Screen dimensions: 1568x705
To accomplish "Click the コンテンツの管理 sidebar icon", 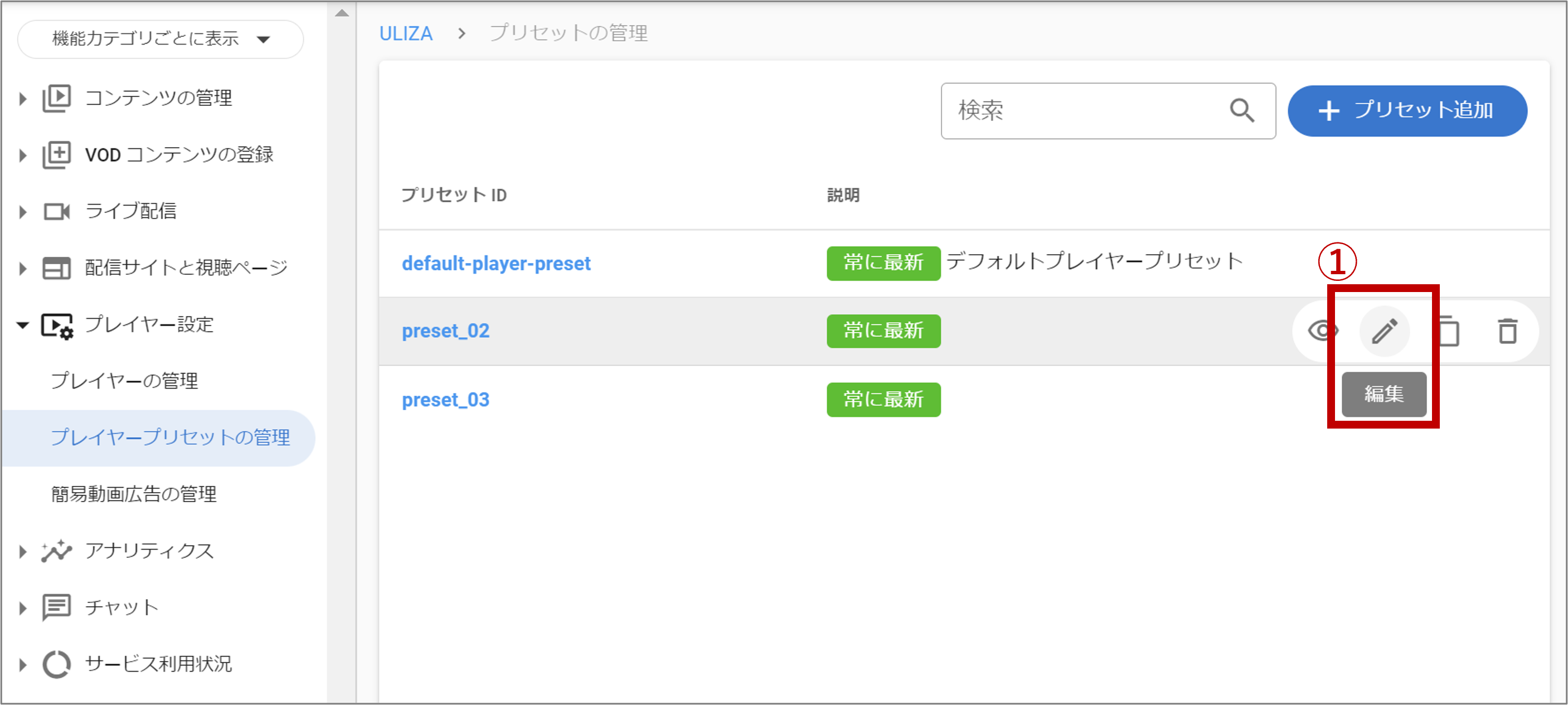I will pyautogui.click(x=57, y=98).
